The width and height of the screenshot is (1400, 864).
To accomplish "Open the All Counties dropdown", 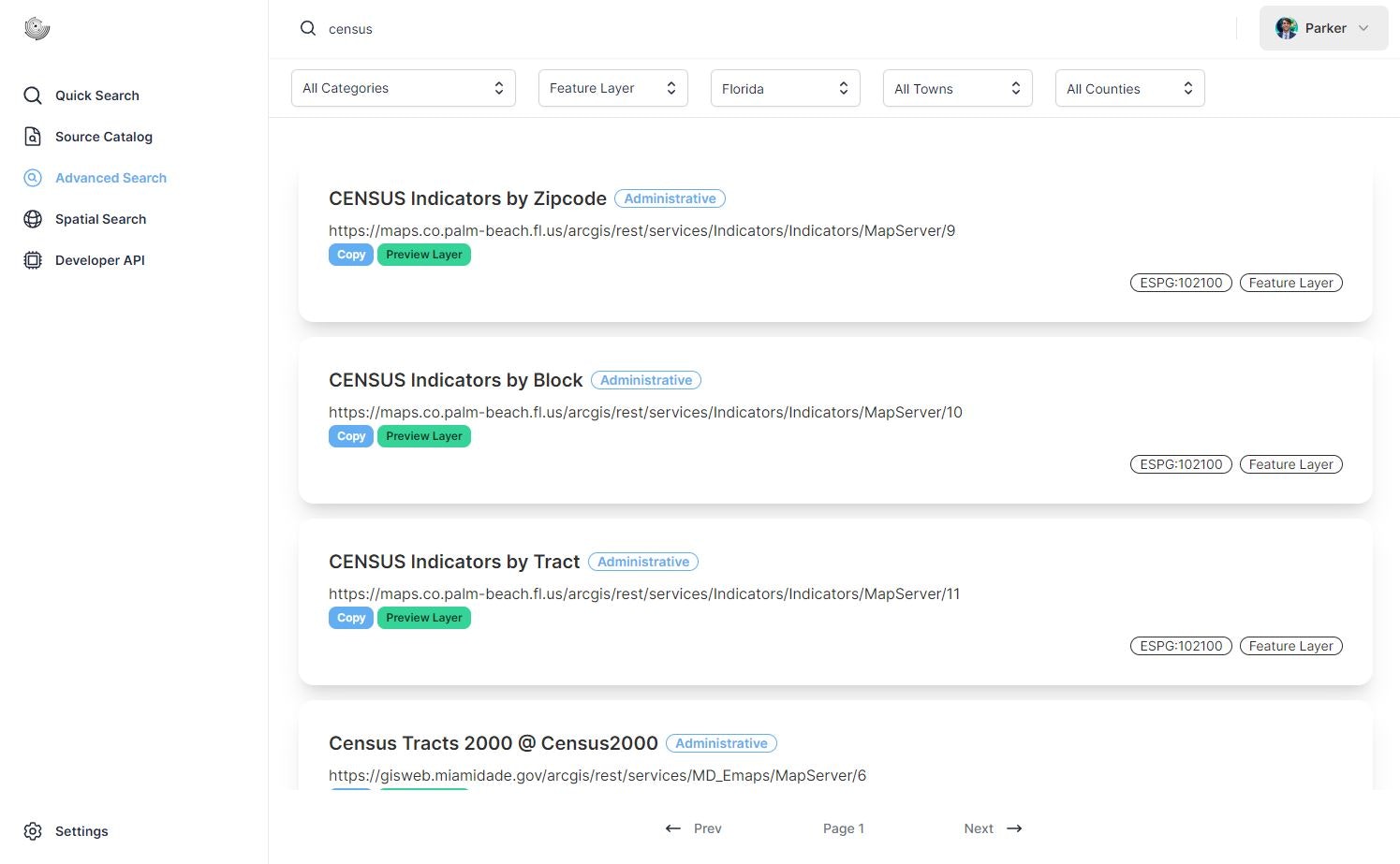I will 1130,88.
